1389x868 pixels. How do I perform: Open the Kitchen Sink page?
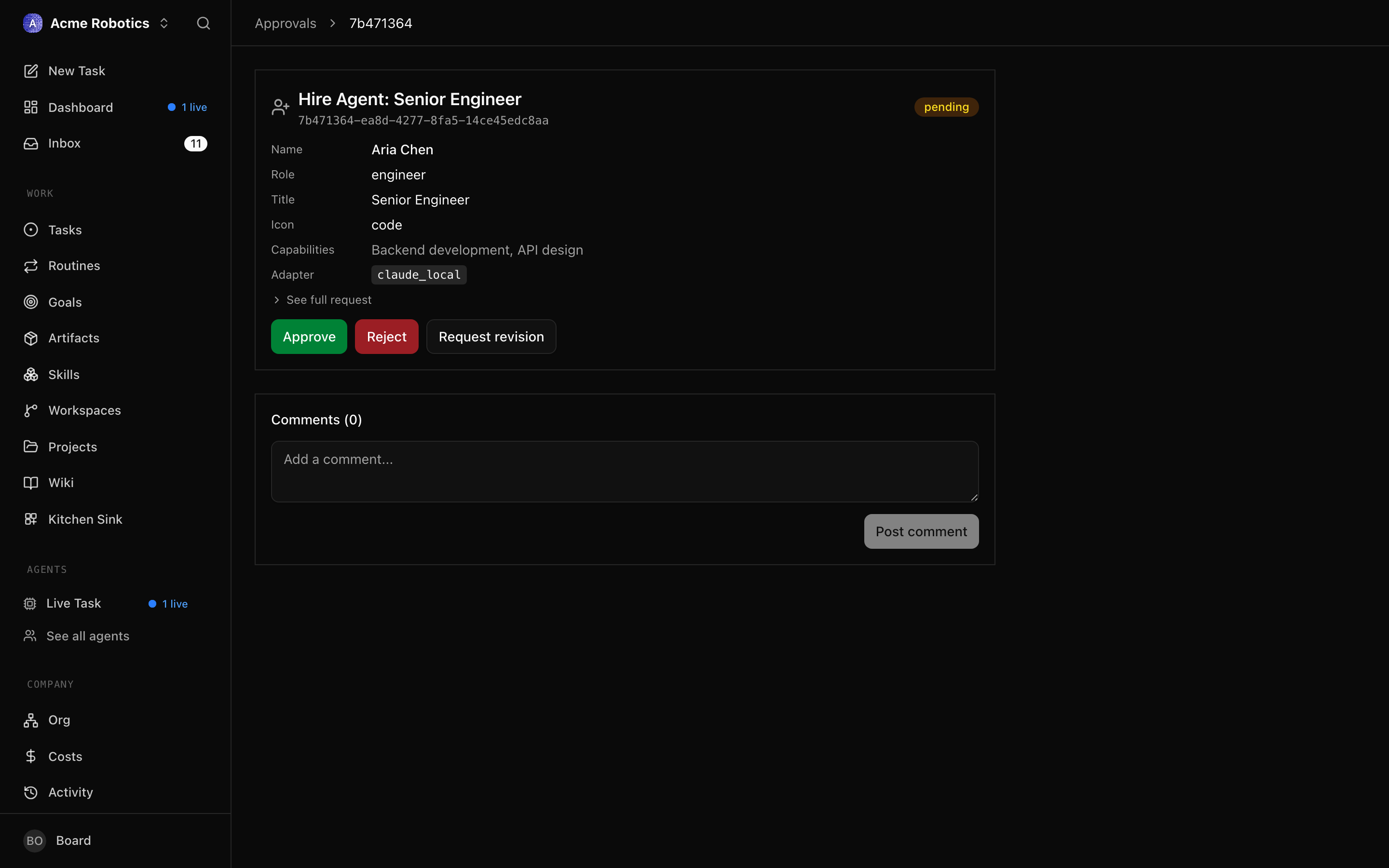coord(115,519)
